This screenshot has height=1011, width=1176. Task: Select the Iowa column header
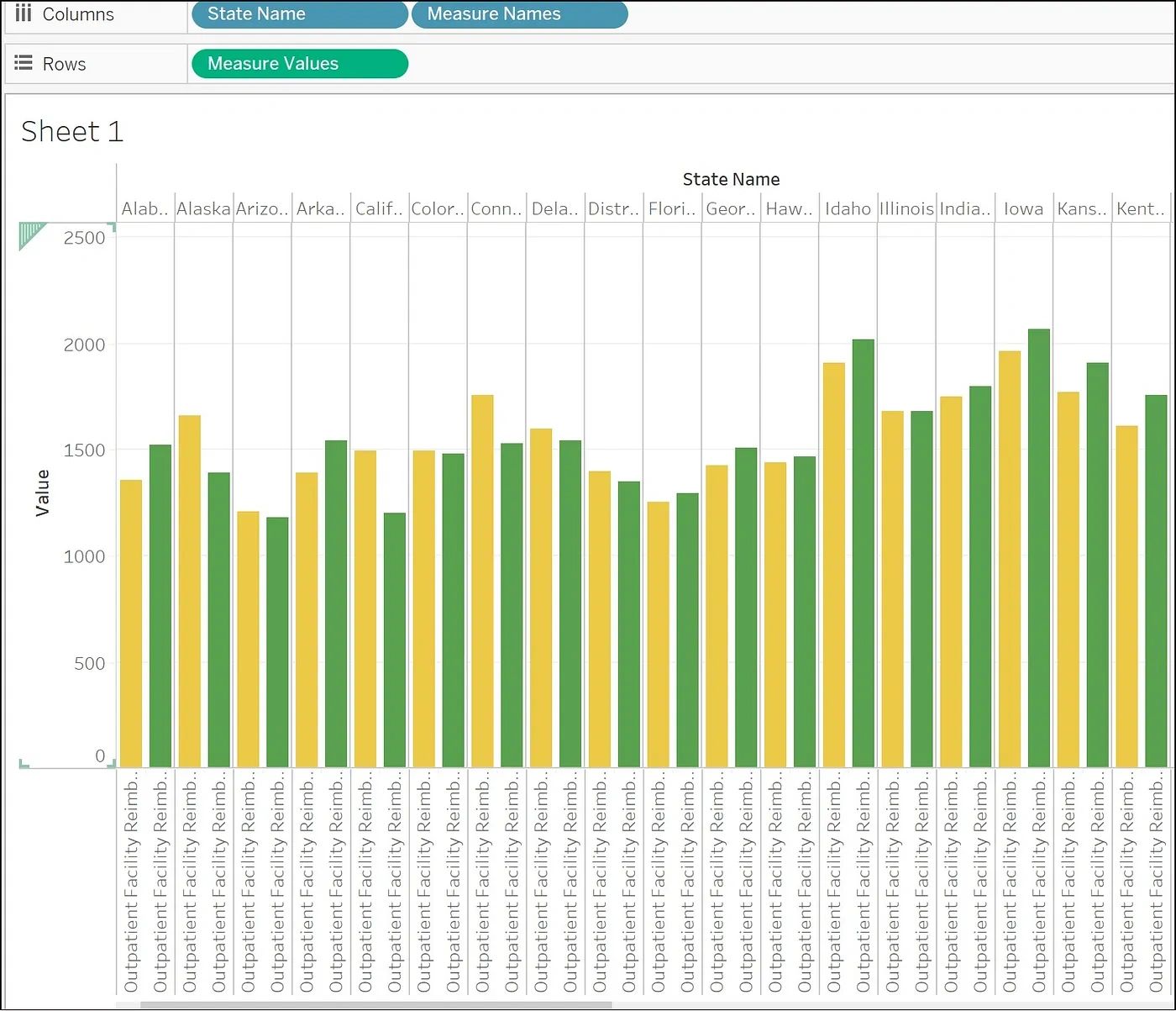pyautogui.click(x=1023, y=208)
